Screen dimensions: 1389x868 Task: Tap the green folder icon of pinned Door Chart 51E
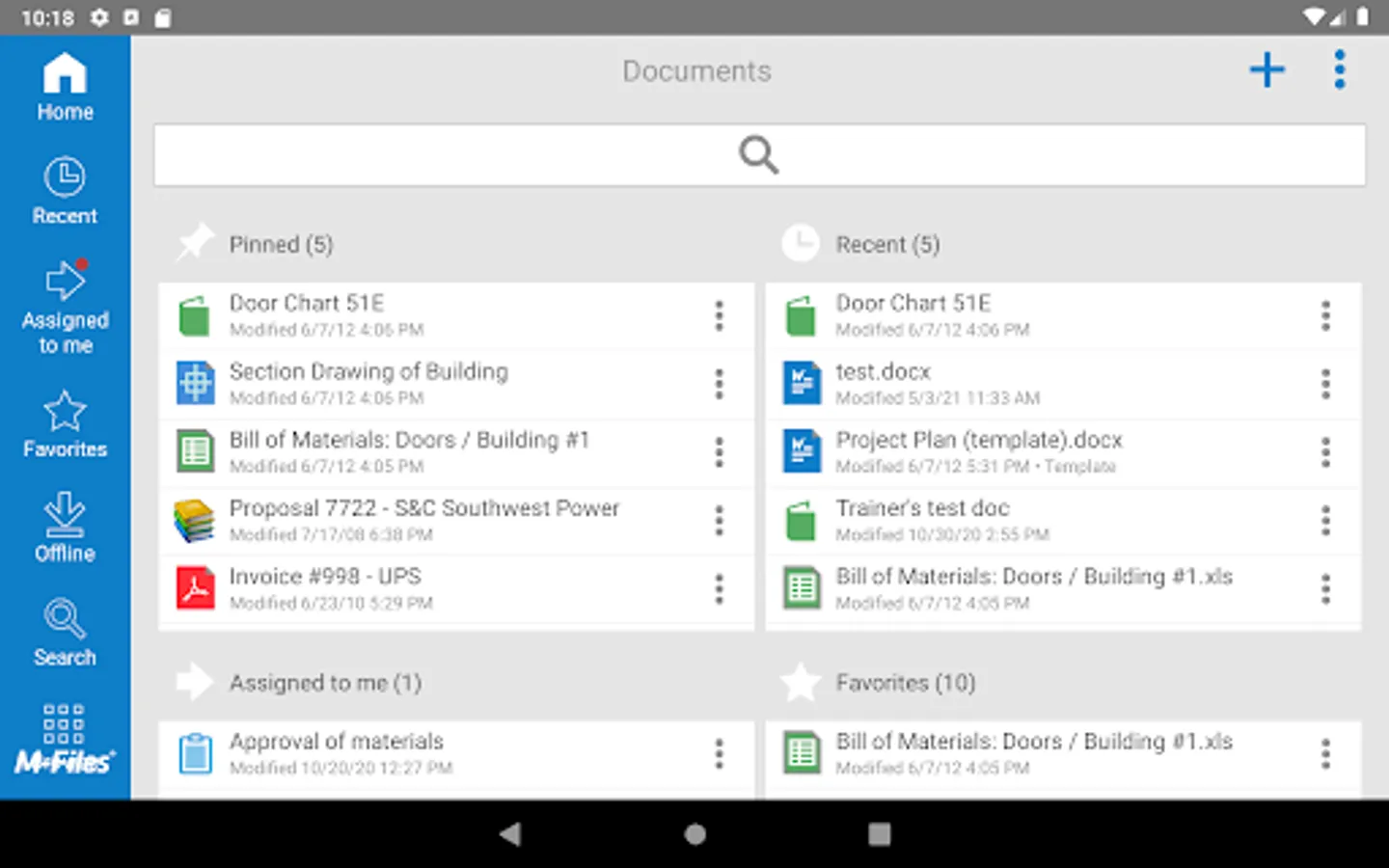(x=195, y=315)
